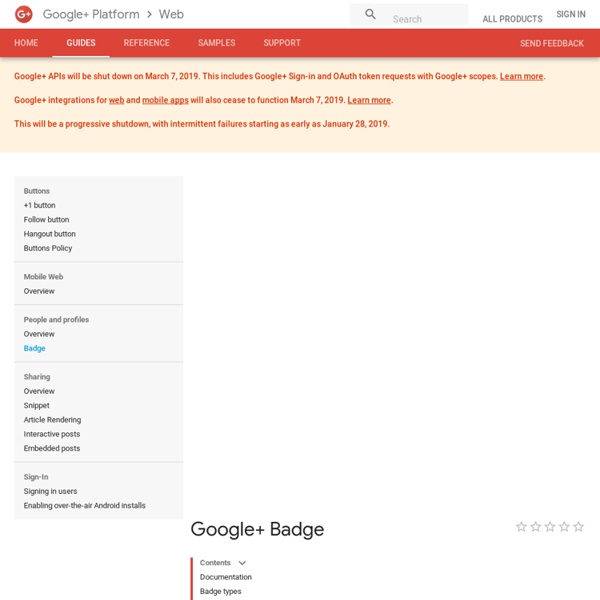Open Overview under People and profiles

[39, 334]
